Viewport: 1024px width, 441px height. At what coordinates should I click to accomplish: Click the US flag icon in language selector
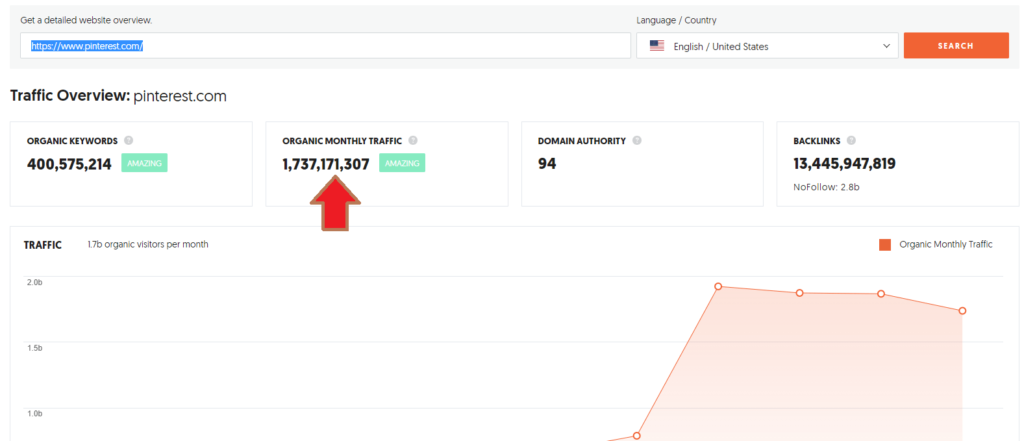tap(656, 46)
